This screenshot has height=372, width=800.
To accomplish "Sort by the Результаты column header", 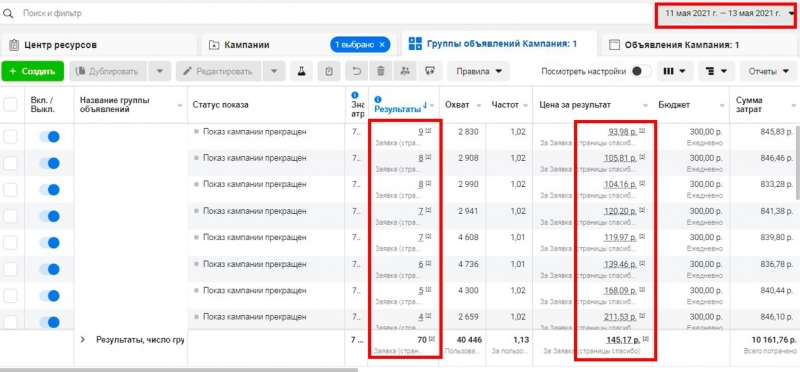I will pyautogui.click(x=398, y=109).
